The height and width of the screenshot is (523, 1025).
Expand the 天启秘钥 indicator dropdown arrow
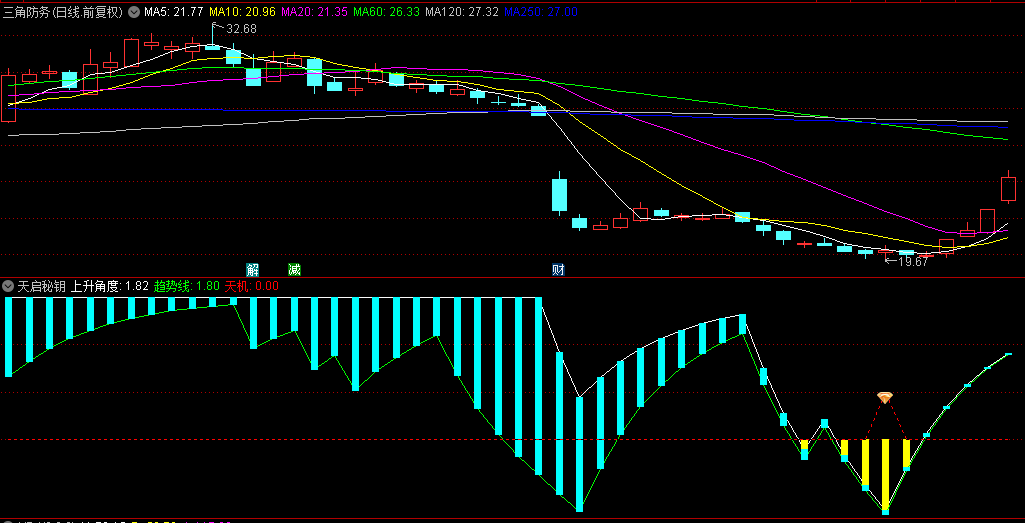pyautogui.click(x=8, y=286)
